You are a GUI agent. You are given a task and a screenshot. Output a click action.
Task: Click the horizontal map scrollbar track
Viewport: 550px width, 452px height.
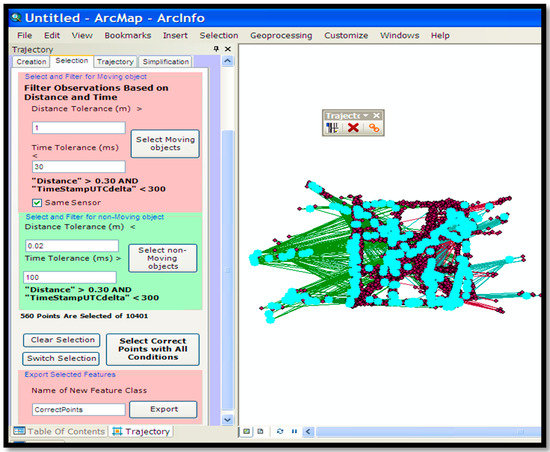pos(428,431)
